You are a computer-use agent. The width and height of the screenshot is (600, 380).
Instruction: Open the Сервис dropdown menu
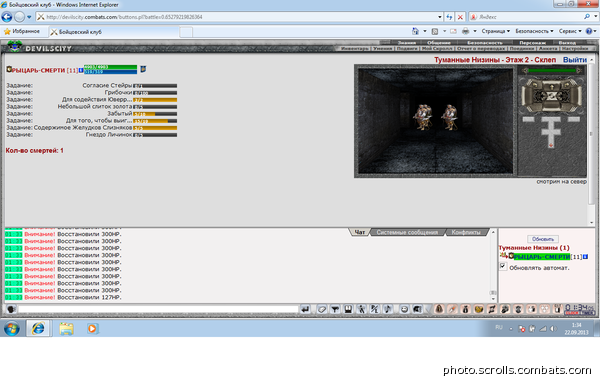(x=570, y=31)
